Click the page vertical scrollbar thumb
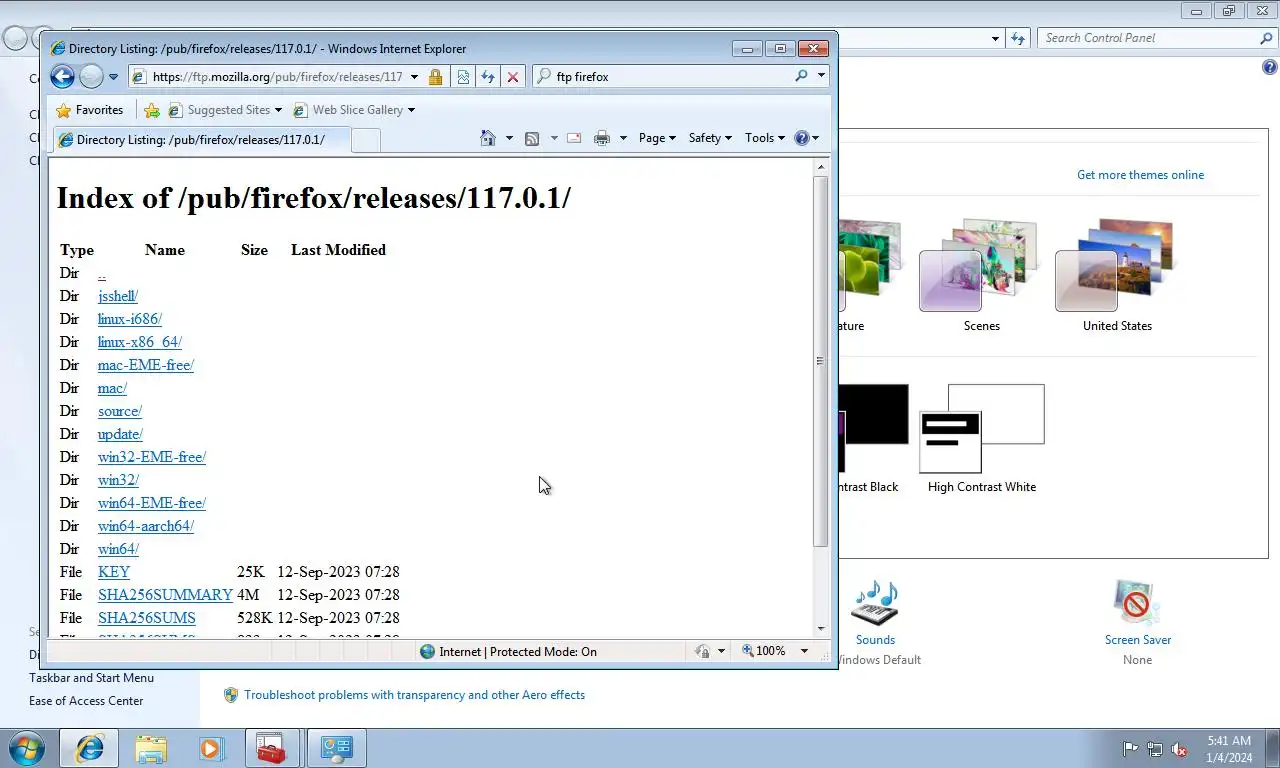1280x768 pixels. tap(821, 361)
